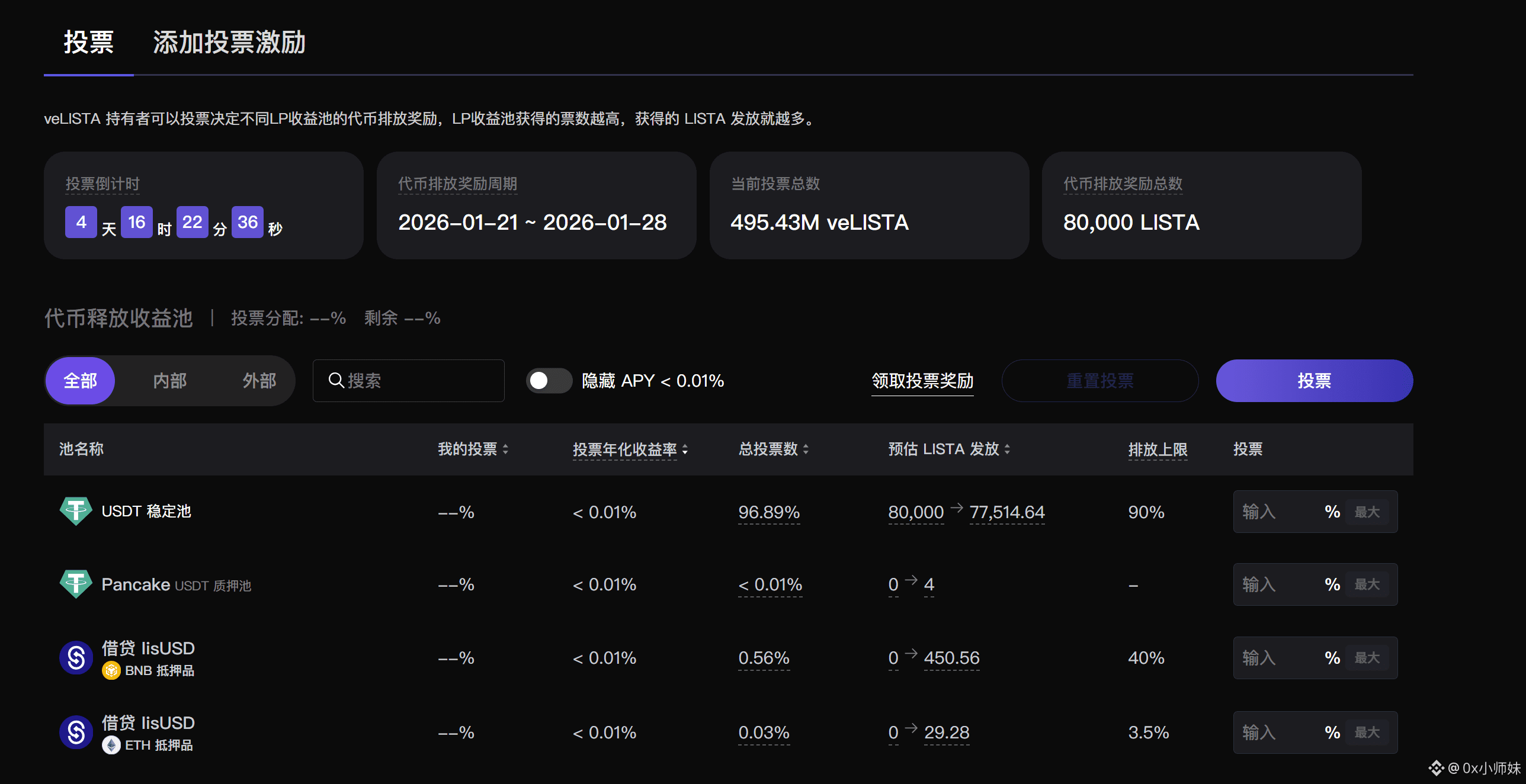The height and width of the screenshot is (784, 1526).
Task: Select the 外部 pool filter
Action: tap(259, 381)
